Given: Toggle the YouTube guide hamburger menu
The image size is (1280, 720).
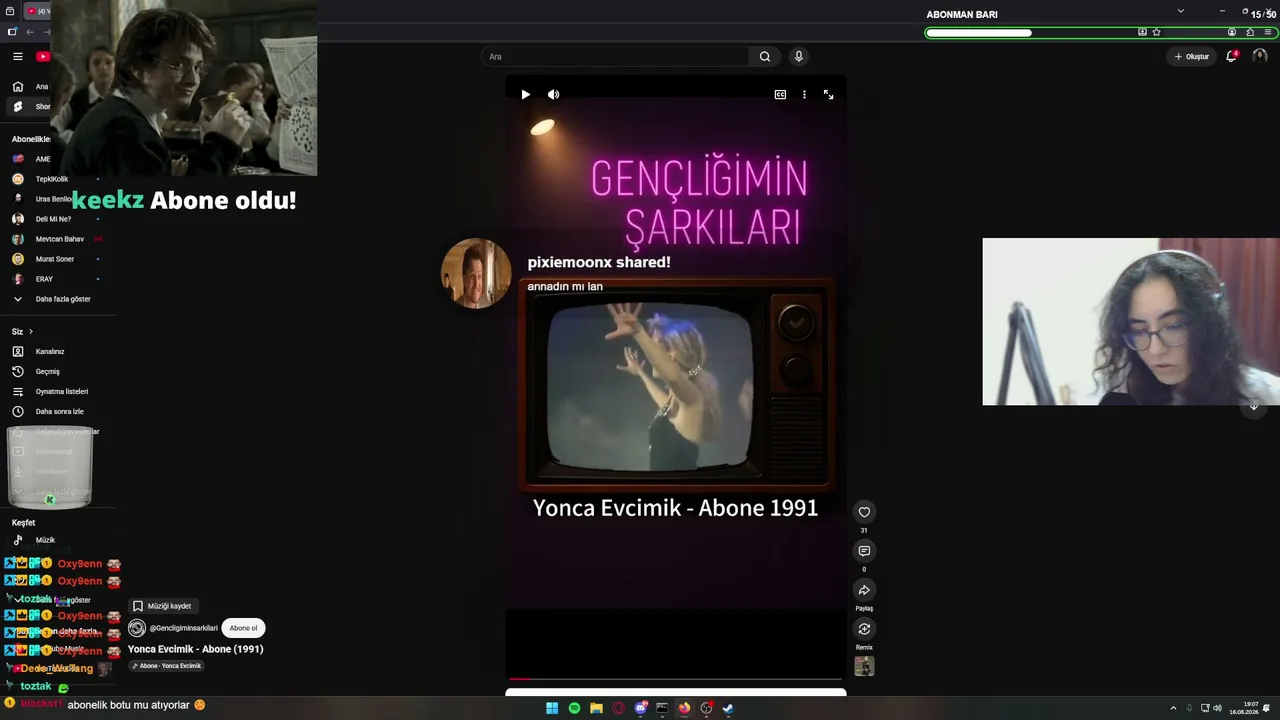Looking at the screenshot, I should tap(17, 57).
